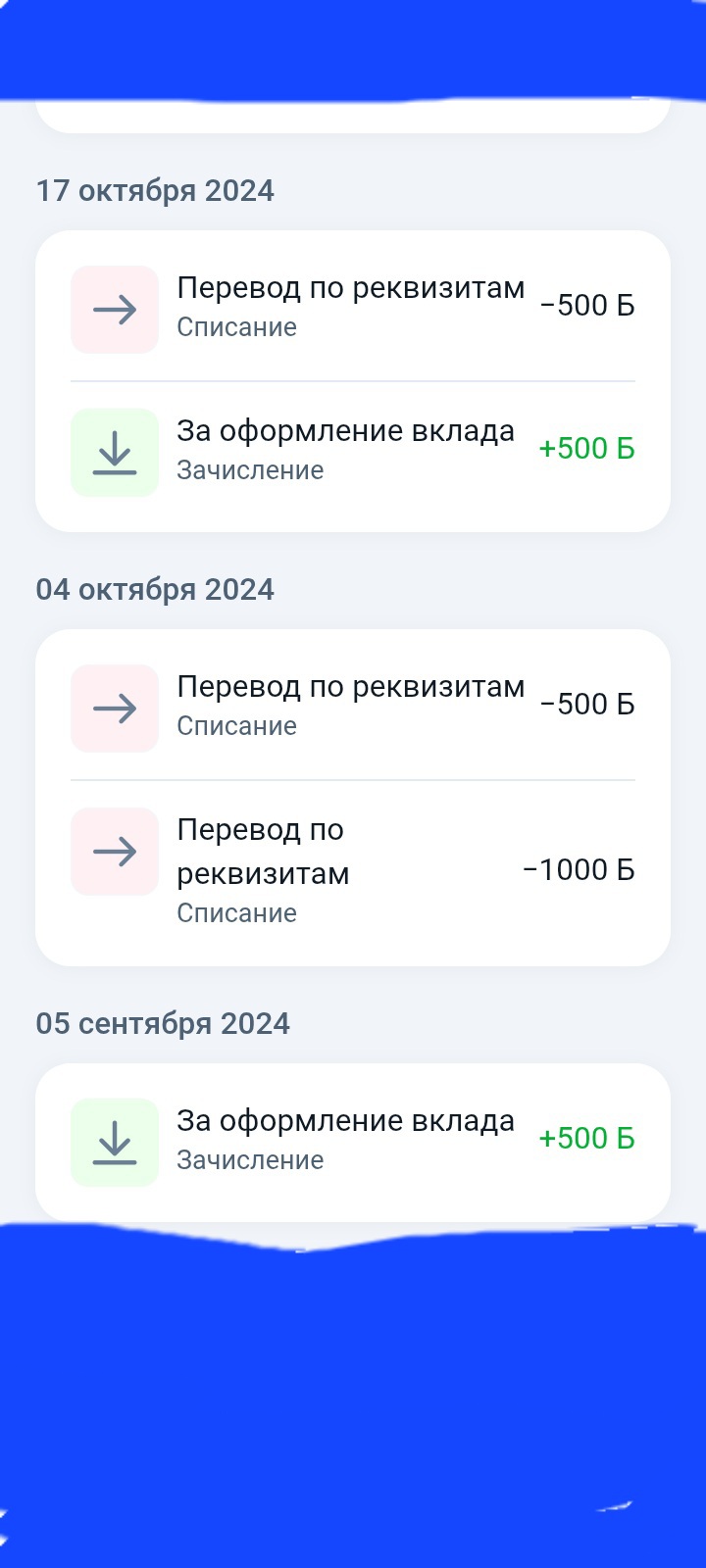
Task: Open the 04 October −500 Б "Перевод по реквизитам" title
Action: point(350,687)
